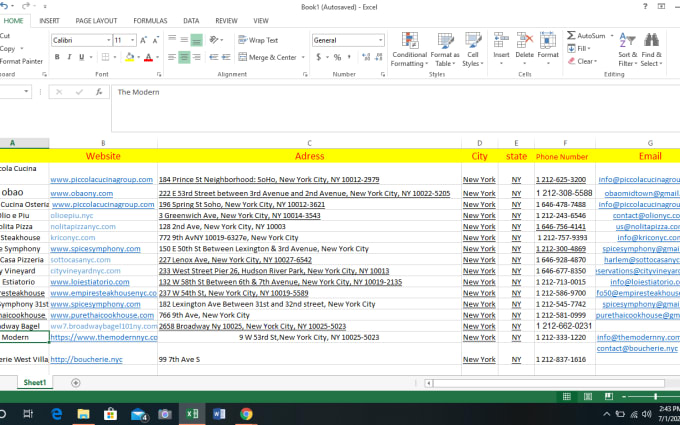The width and height of the screenshot is (680, 425).
Task: Toggle Bold formatting in Font group
Action: pyautogui.click(x=57, y=57)
